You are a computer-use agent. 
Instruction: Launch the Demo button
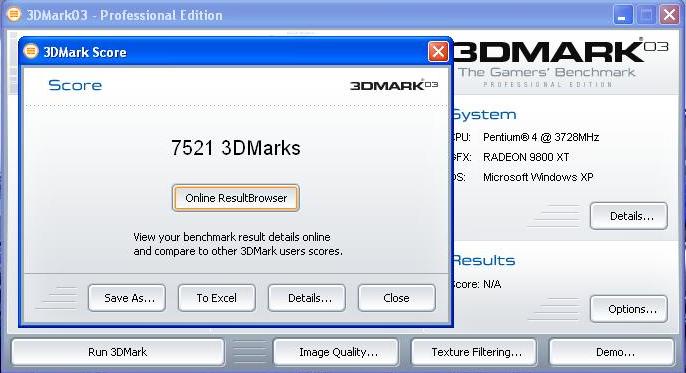612,352
